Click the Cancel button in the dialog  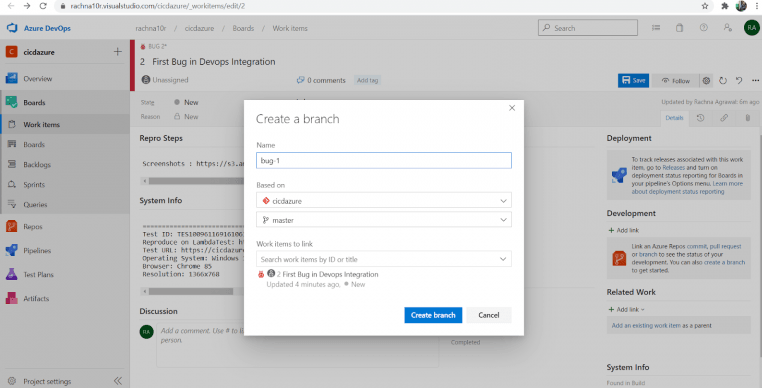point(488,315)
